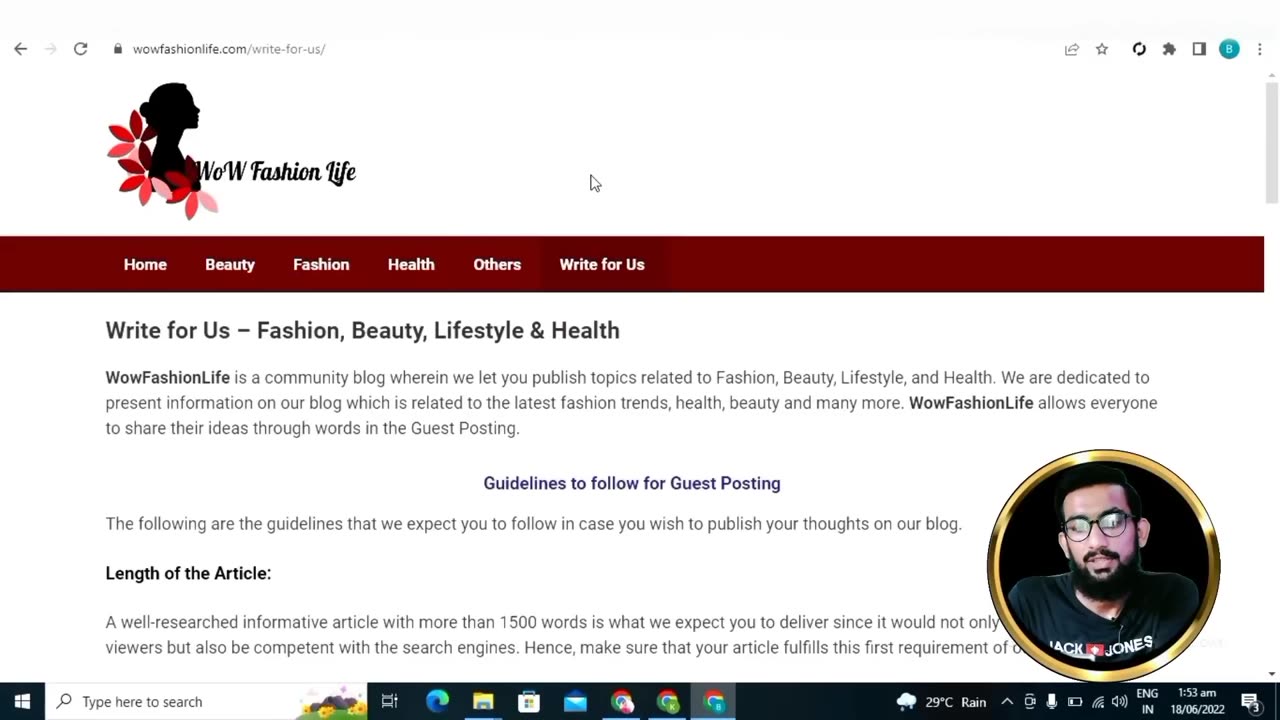The image size is (1280, 720).
Task: Select the Write for Us menu item
Action: point(602,265)
